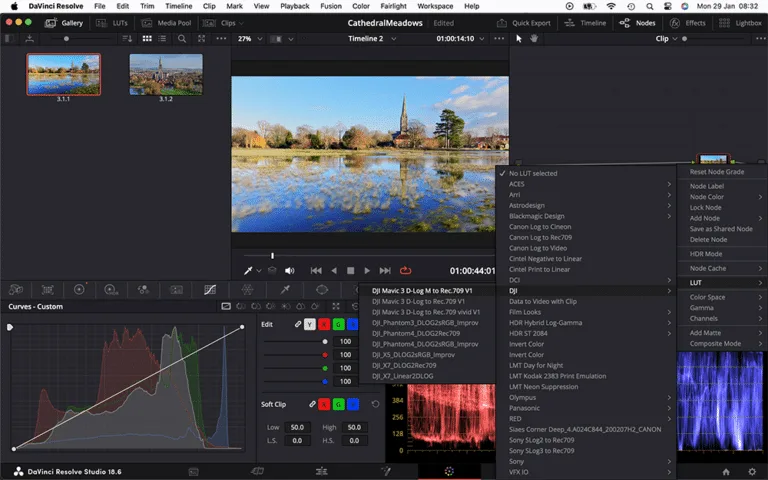Open the Edit page icon at the bottom
Image resolution: width=768 pixels, height=480 pixels.
pos(322,471)
